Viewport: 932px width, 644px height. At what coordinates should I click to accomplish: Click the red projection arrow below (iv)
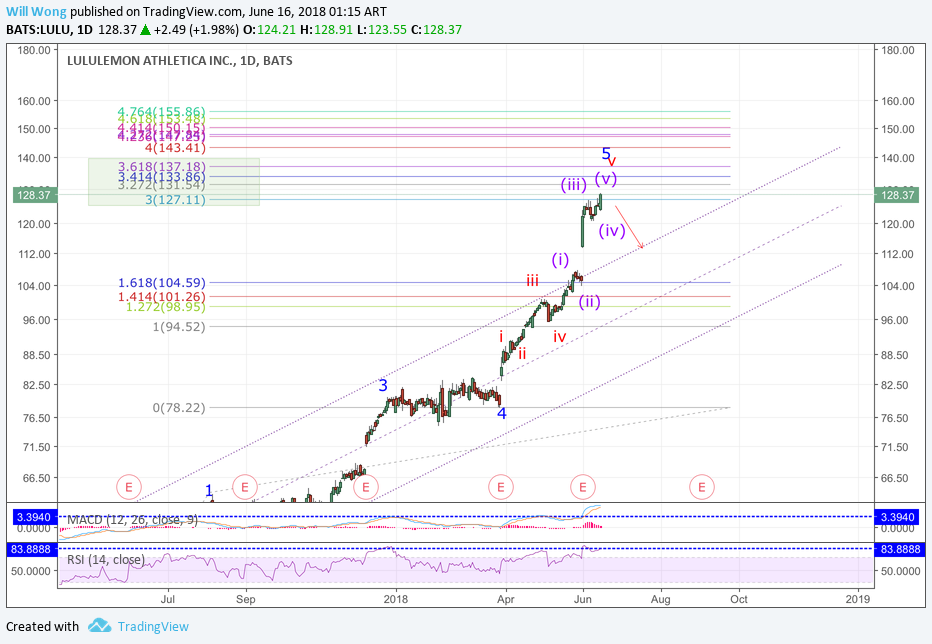click(x=629, y=227)
